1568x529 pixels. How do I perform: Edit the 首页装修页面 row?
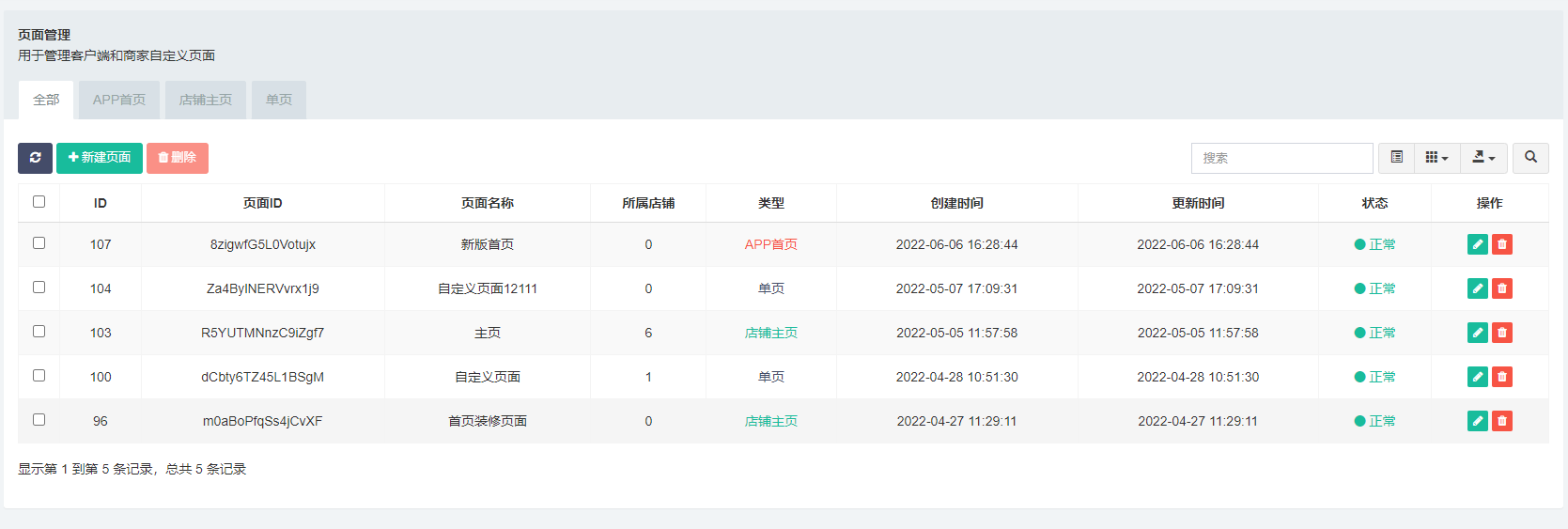click(x=1477, y=421)
